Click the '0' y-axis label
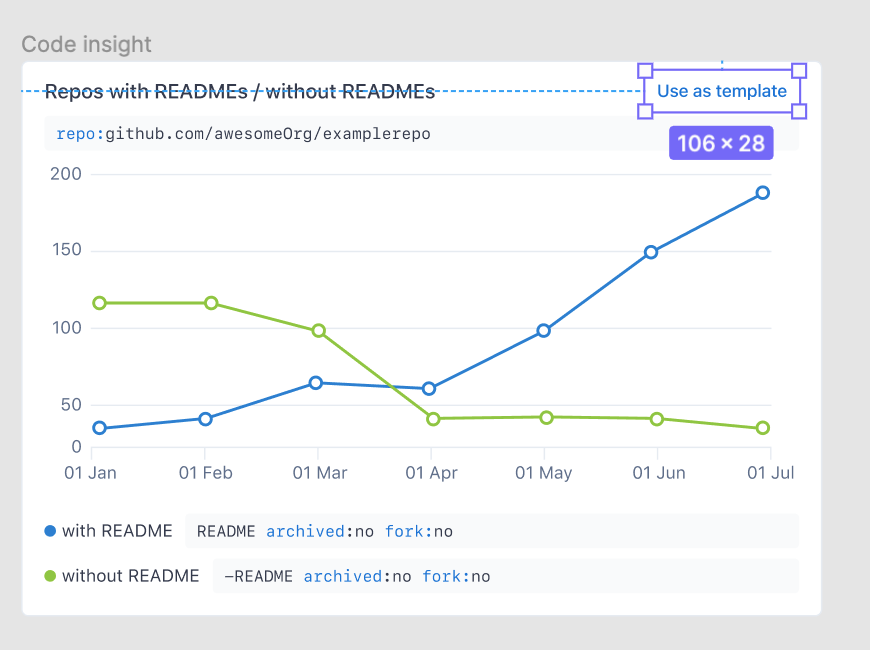The height and width of the screenshot is (650, 870). 77,447
